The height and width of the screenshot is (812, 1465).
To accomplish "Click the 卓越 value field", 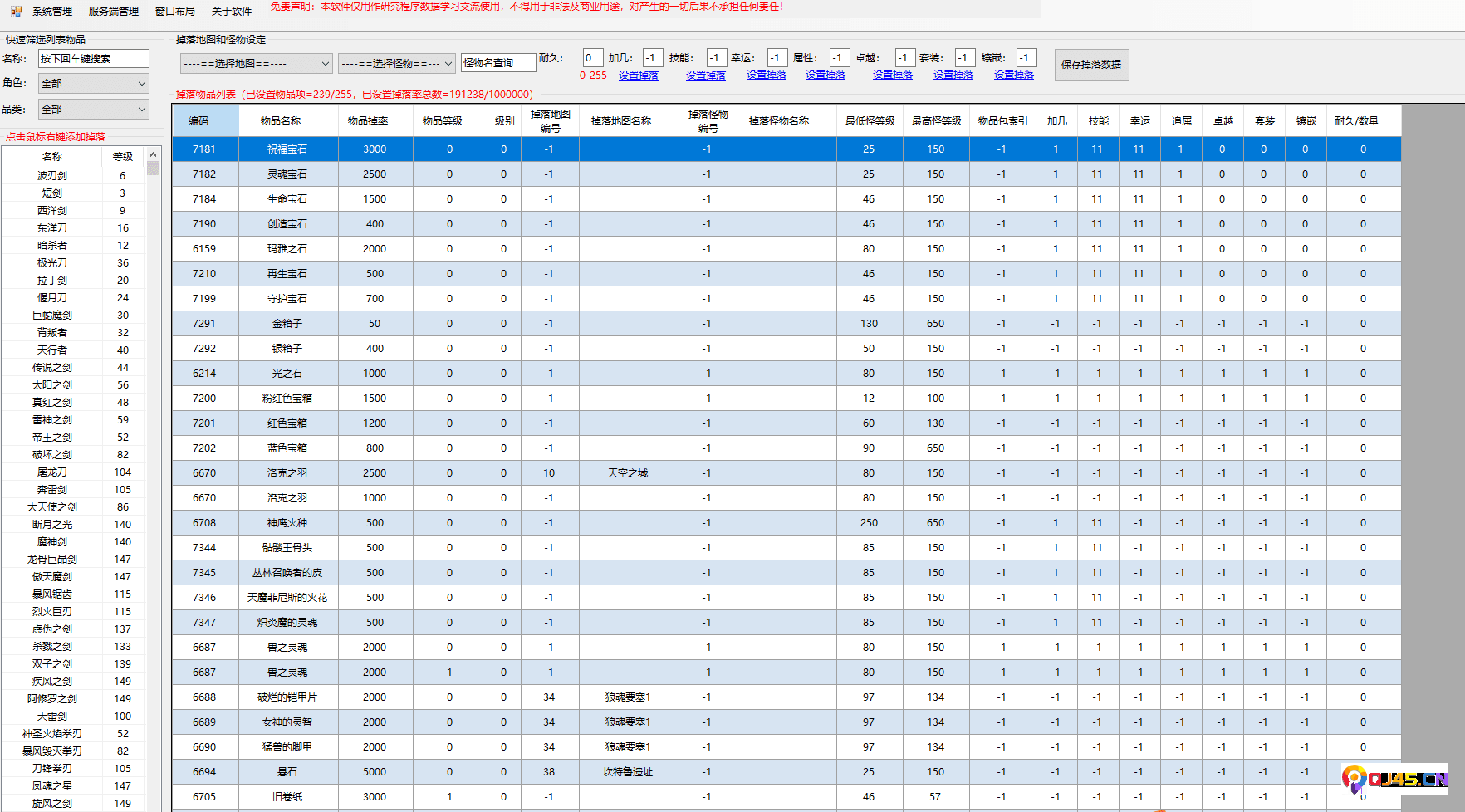I will (x=905, y=58).
